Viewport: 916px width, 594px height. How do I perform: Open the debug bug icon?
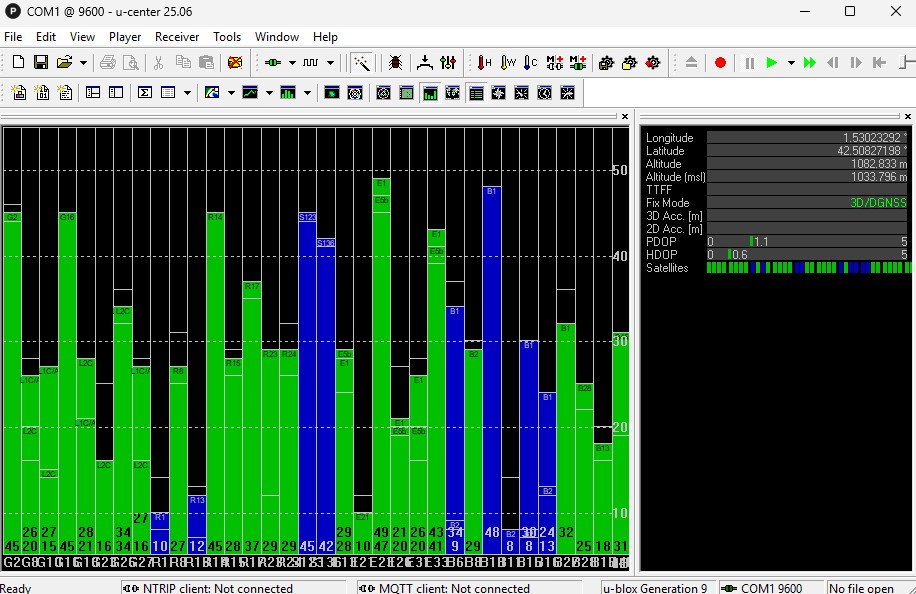tap(396, 62)
